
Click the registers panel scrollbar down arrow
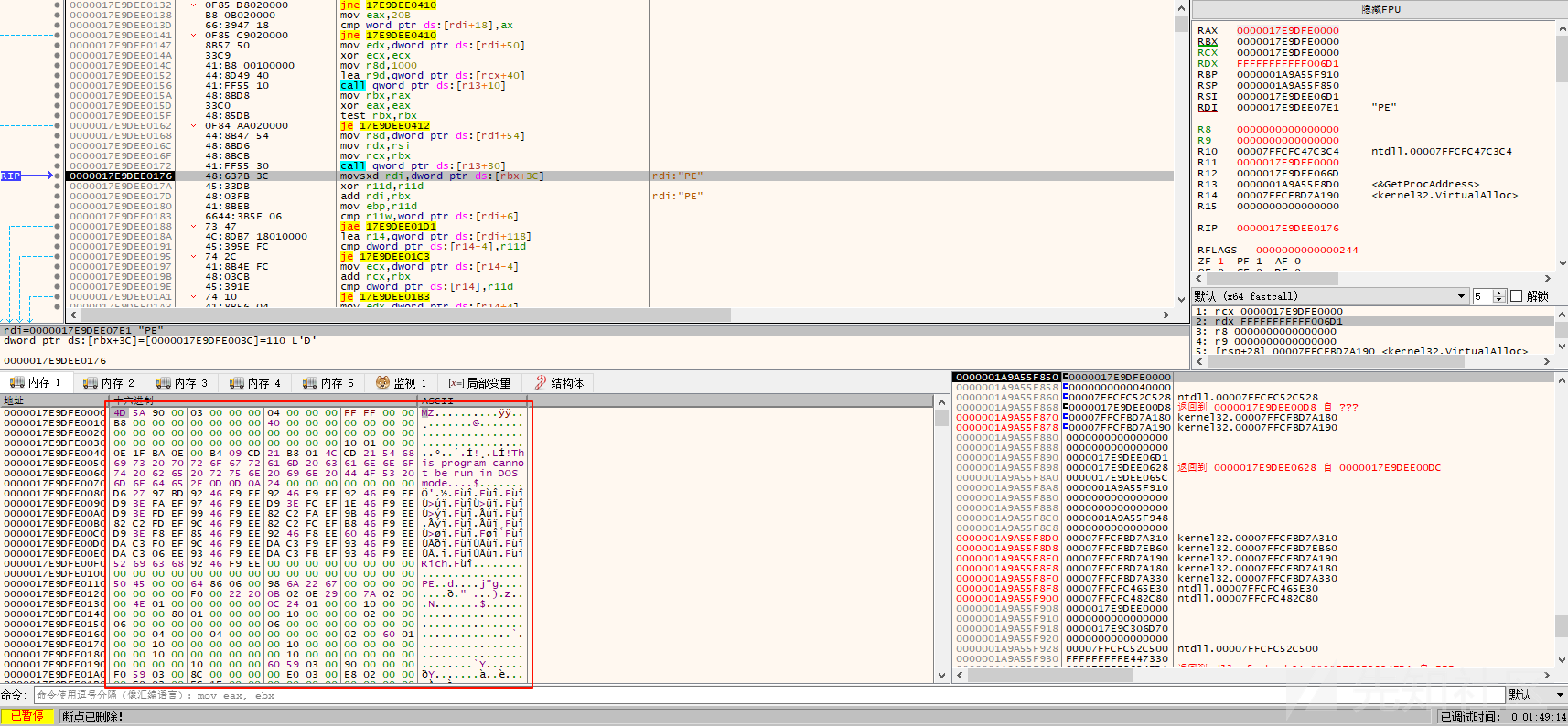(1562, 263)
